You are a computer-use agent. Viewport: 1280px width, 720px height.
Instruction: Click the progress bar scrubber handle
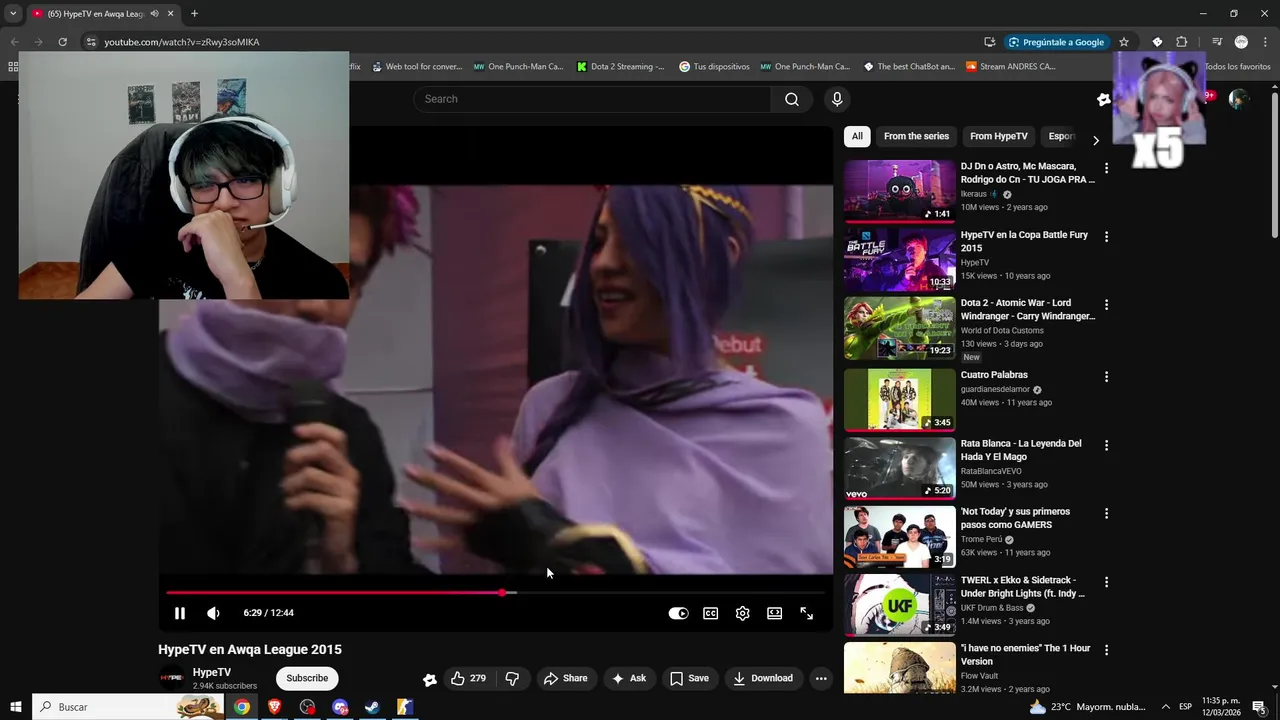pos(502,593)
